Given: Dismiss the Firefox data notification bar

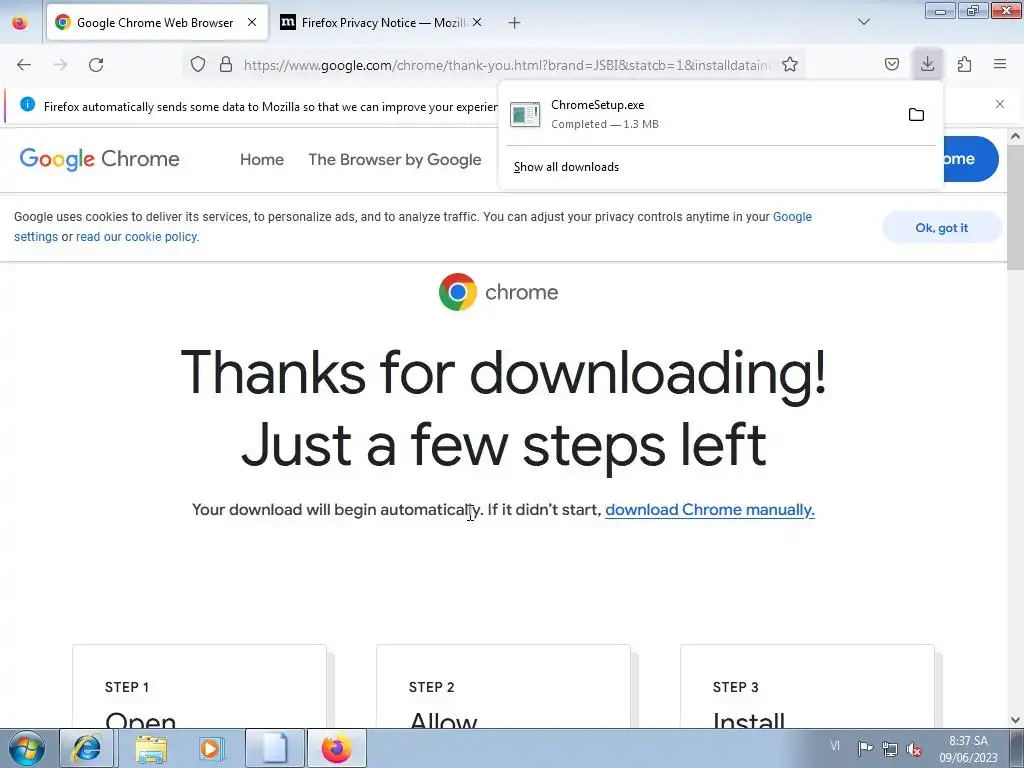Looking at the screenshot, I should click(999, 104).
